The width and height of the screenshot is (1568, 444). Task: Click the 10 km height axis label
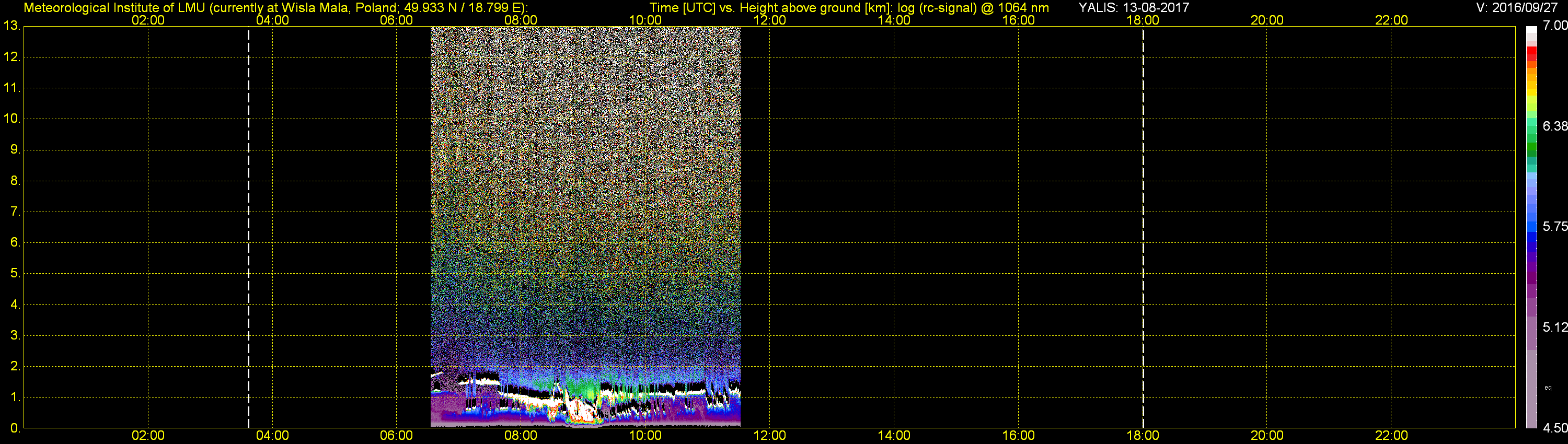[11, 119]
